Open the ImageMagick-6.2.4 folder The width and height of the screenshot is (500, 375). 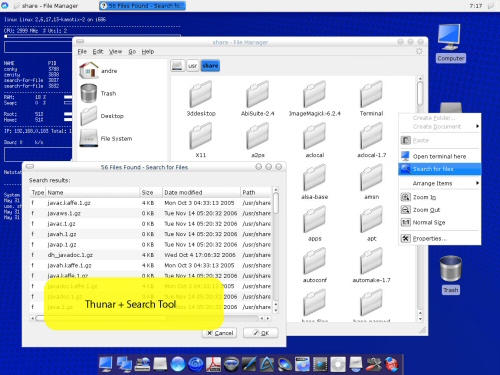pos(315,98)
